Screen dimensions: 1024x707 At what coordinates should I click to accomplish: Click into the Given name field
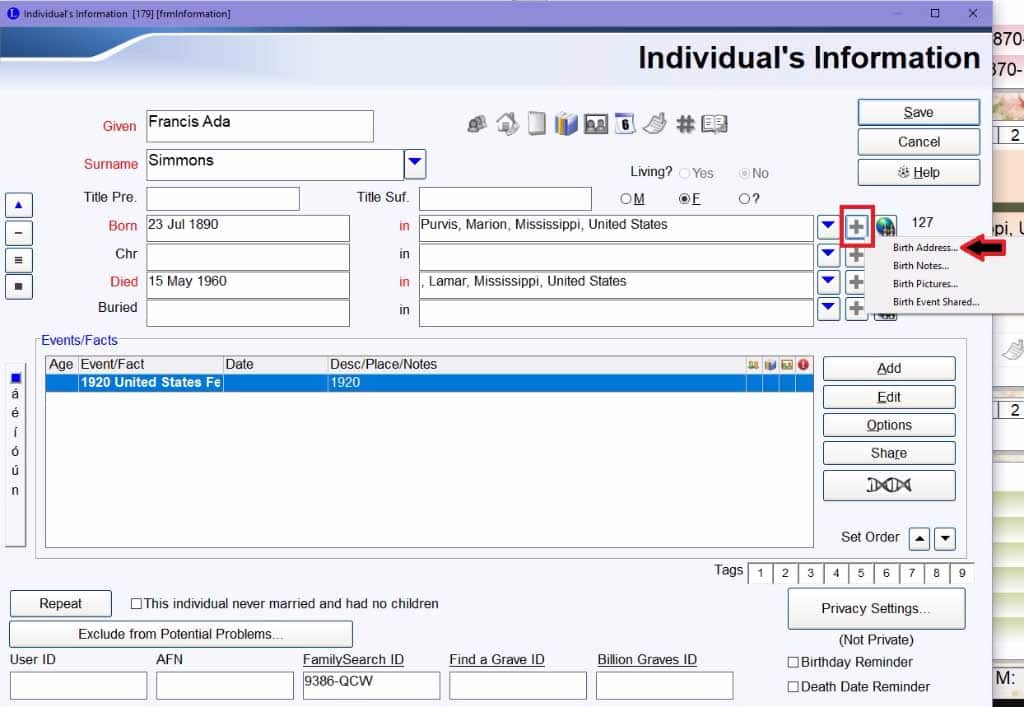pyautogui.click(x=260, y=126)
